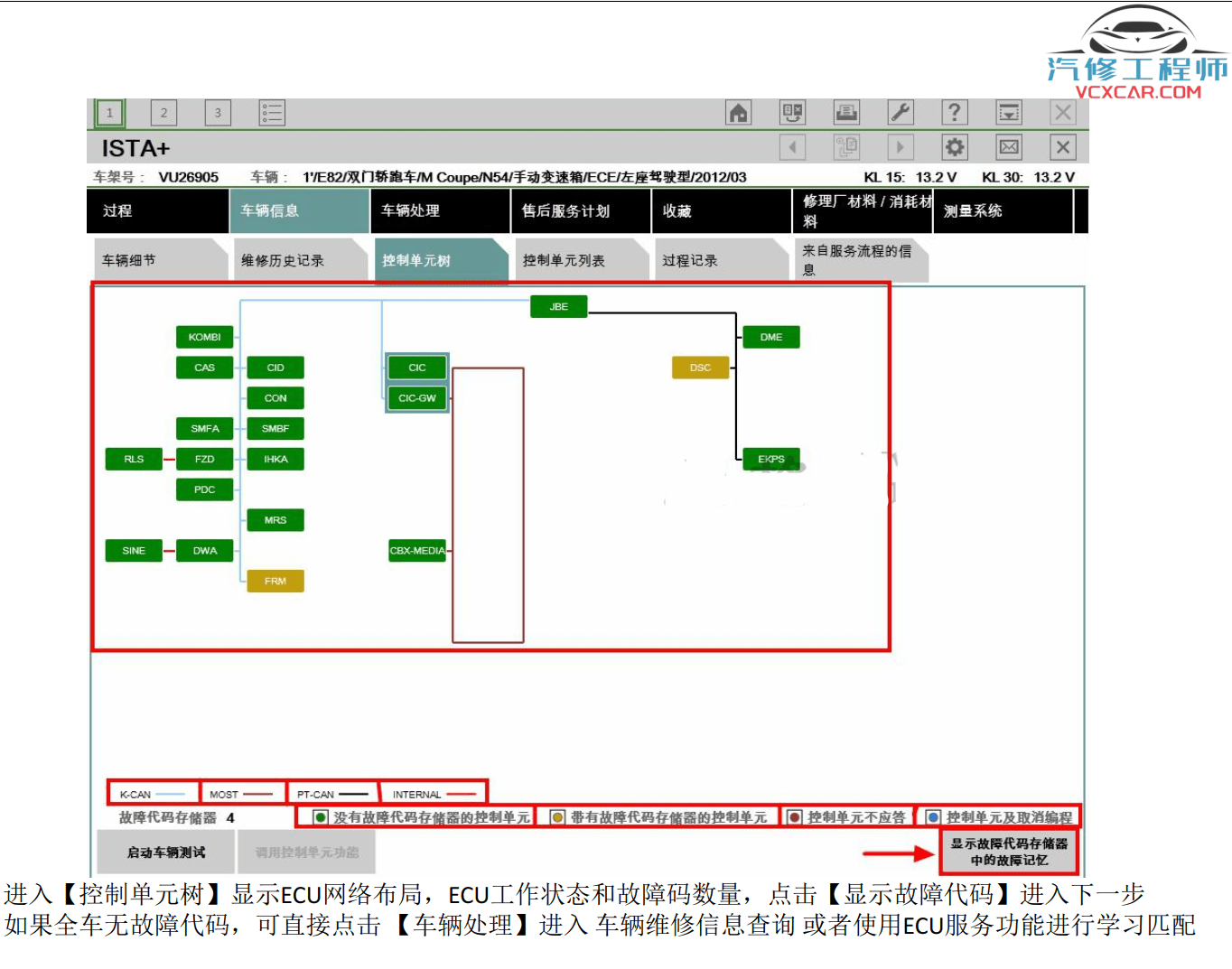Click the envelope message icon
Screen dimensions: 1232x969
coord(1009,147)
